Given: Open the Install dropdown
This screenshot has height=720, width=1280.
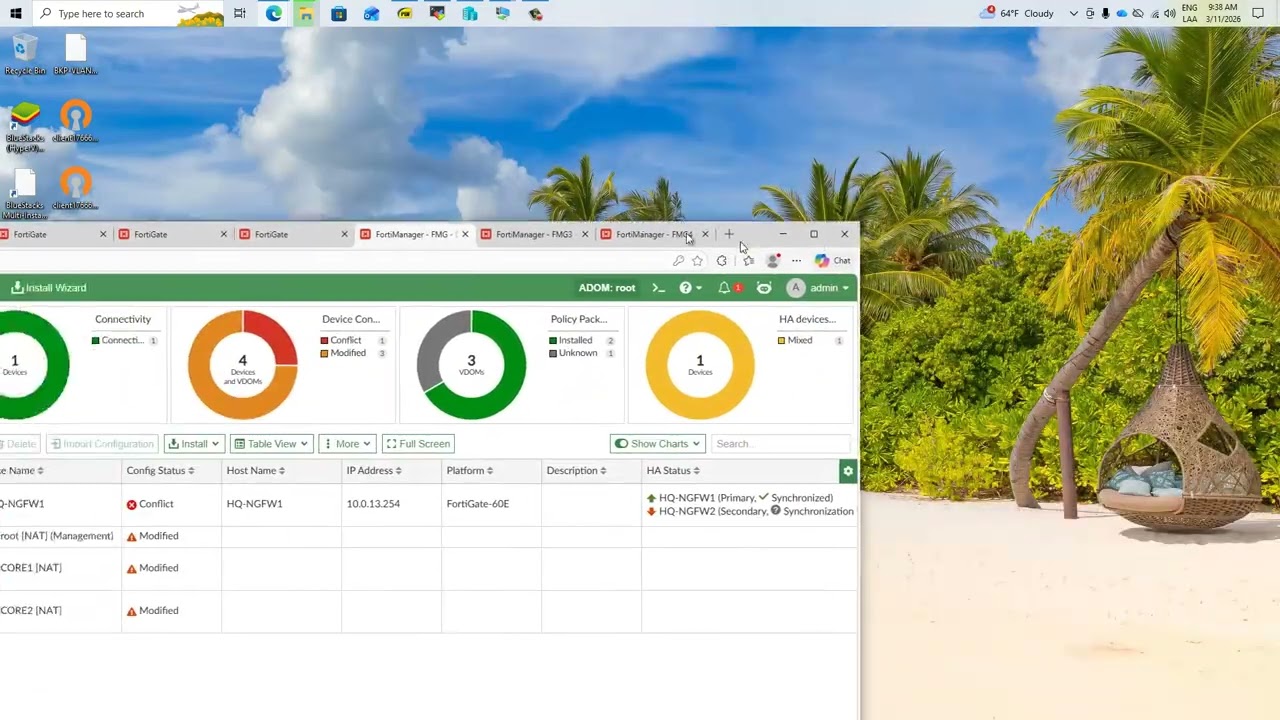Looking at the screenshot, I should click(x=194, y=444).
